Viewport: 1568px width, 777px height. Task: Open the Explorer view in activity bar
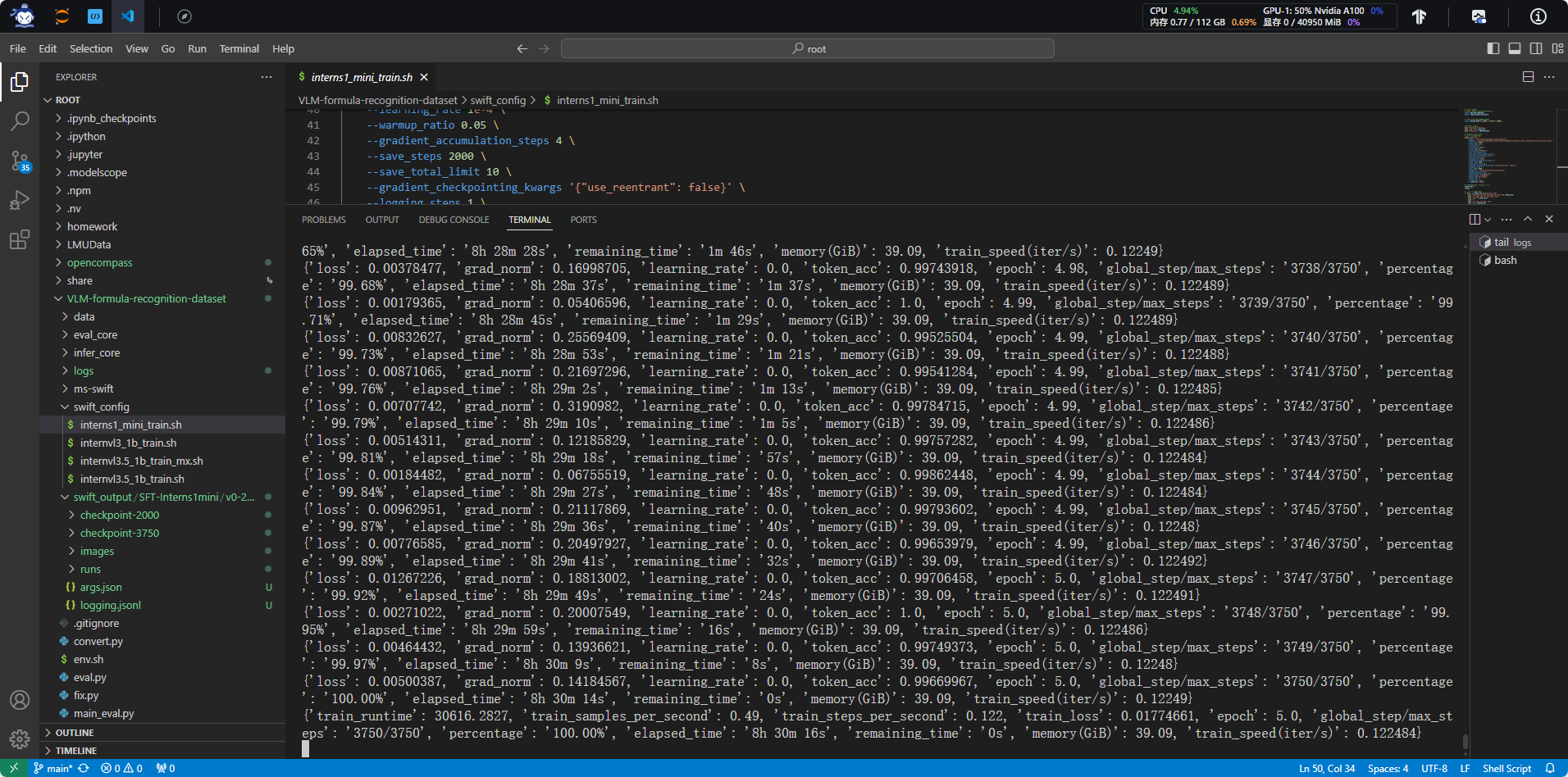20,82
